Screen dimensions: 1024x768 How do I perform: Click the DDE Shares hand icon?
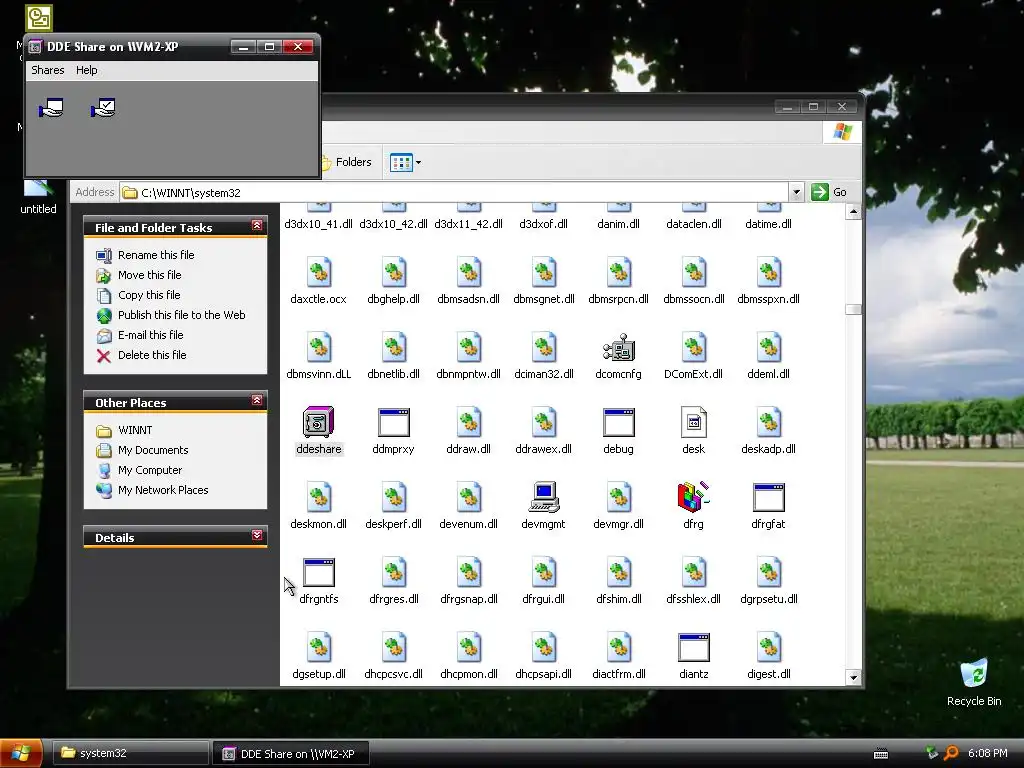[51, 108]
